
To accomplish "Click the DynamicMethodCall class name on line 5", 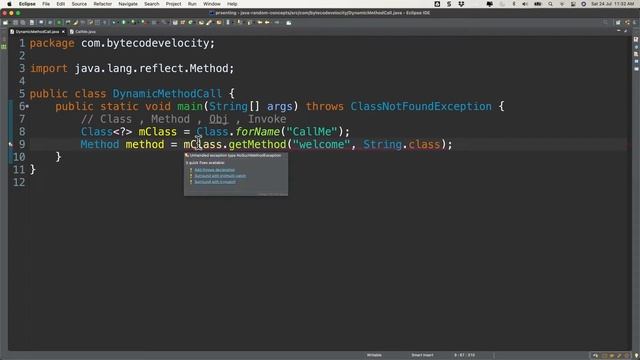I will 167,94.
